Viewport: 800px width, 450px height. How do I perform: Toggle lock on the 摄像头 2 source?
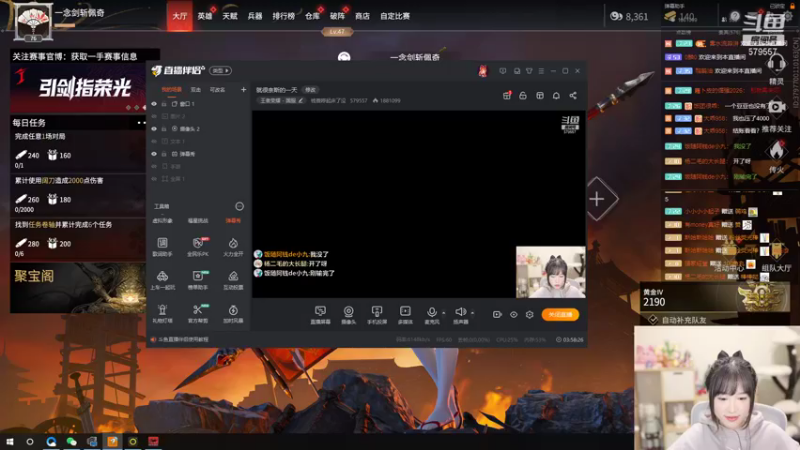pyautogui.click(x=164, y=129)
